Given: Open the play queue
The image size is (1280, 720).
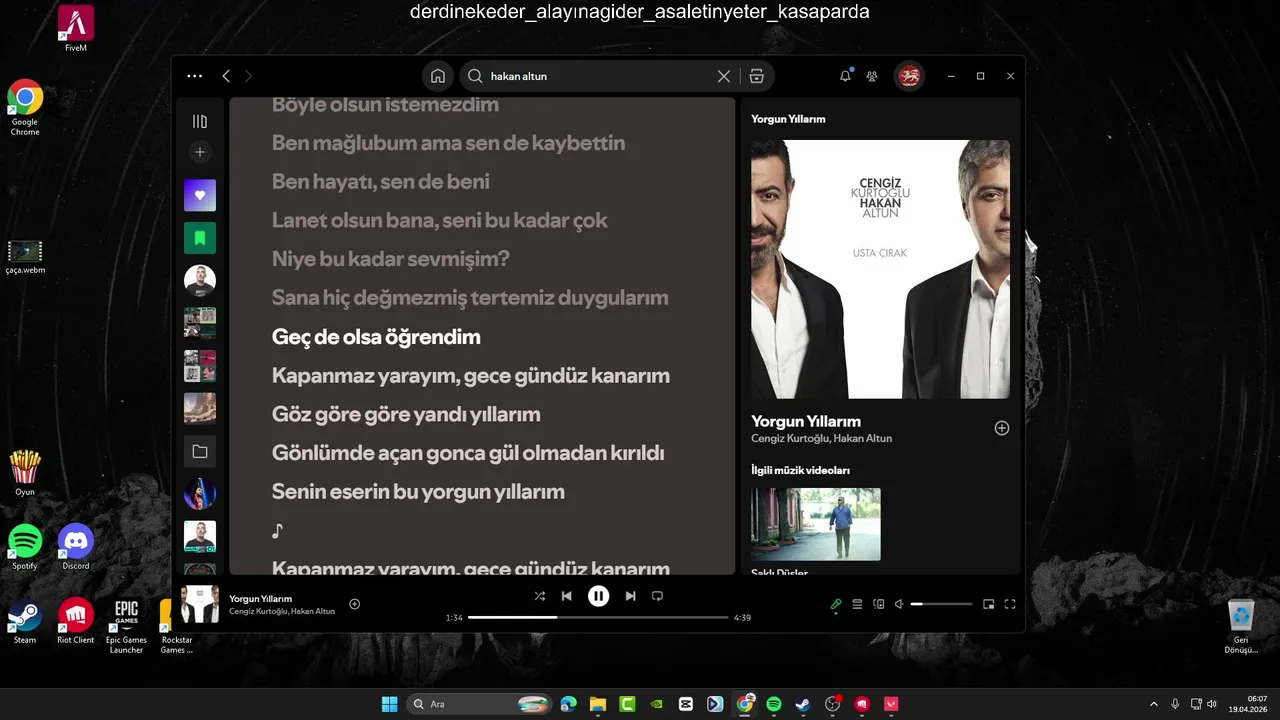Looking at the screenshot, I should pos(857,604).
